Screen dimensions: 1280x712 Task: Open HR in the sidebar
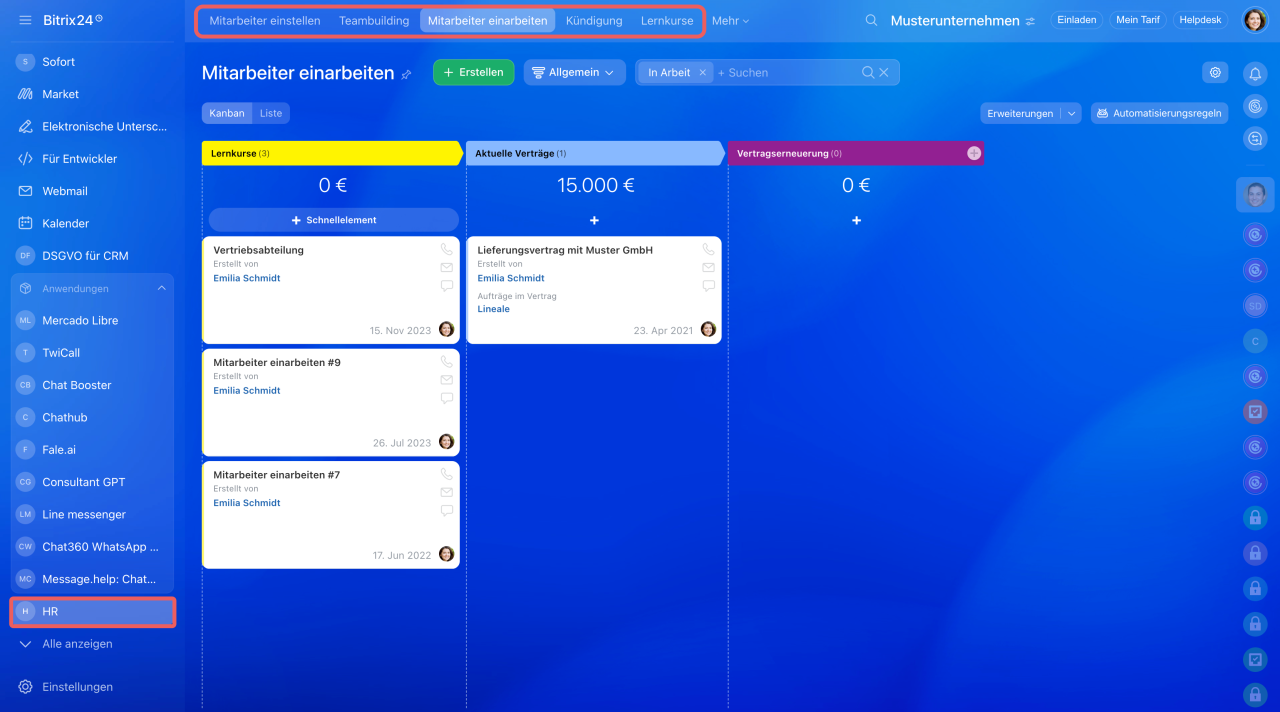click(92, 612)
